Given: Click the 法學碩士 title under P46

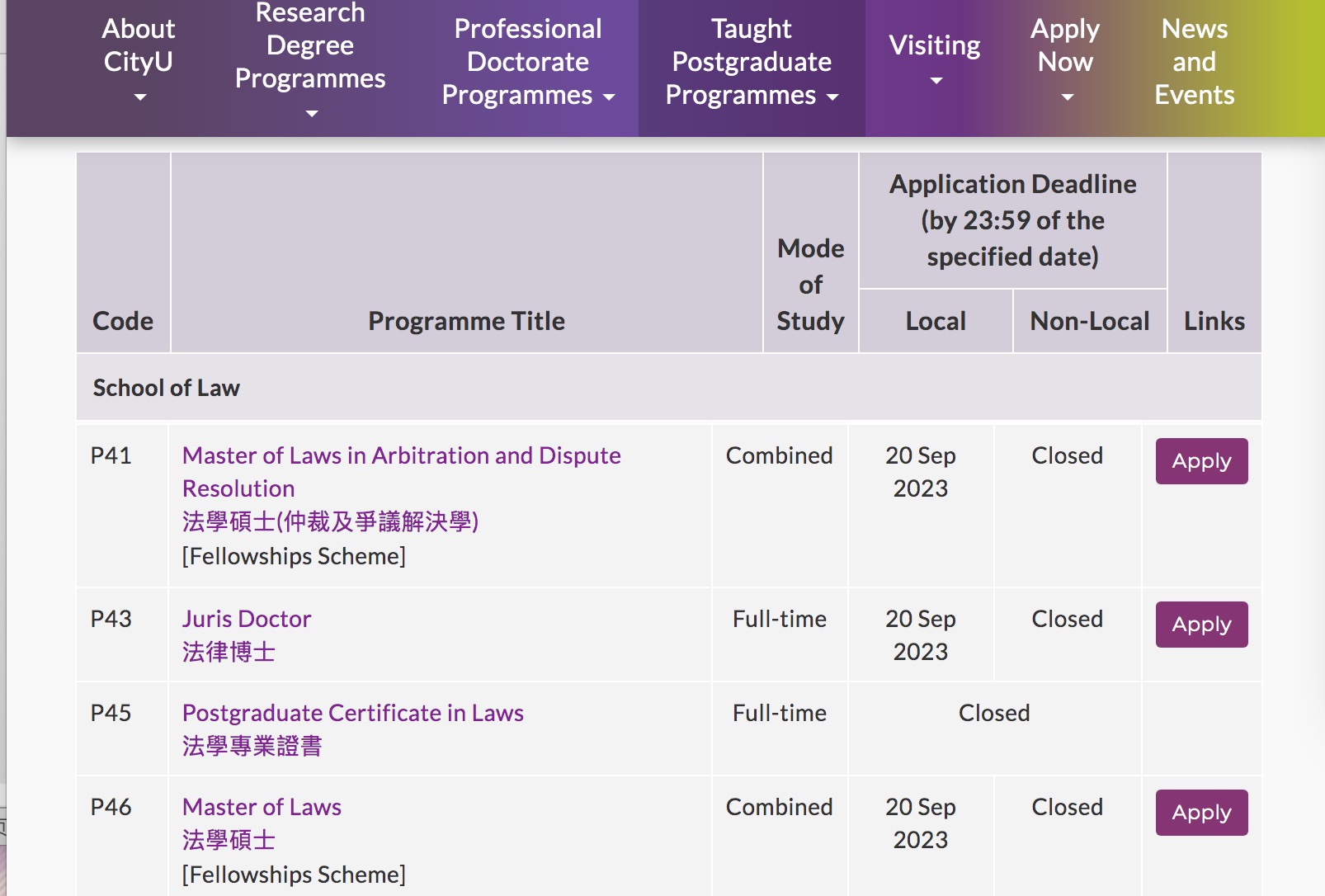Looking at the screenshot, I should (x=229, y=840).
